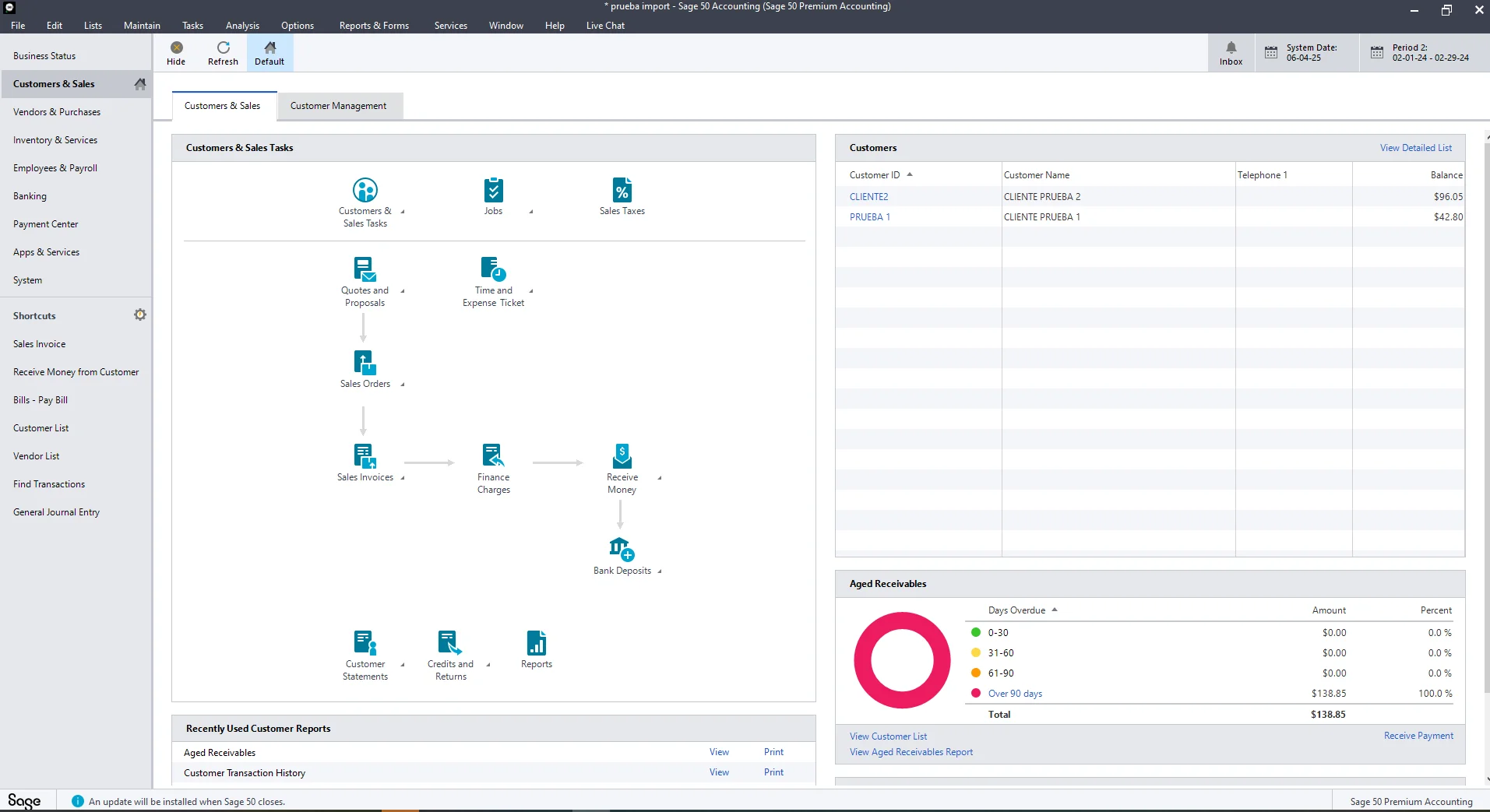Screen dimensions: 1490x812
Task: Expand the Customer Statements dropdown arrow
Action: [x=402, y=664]
